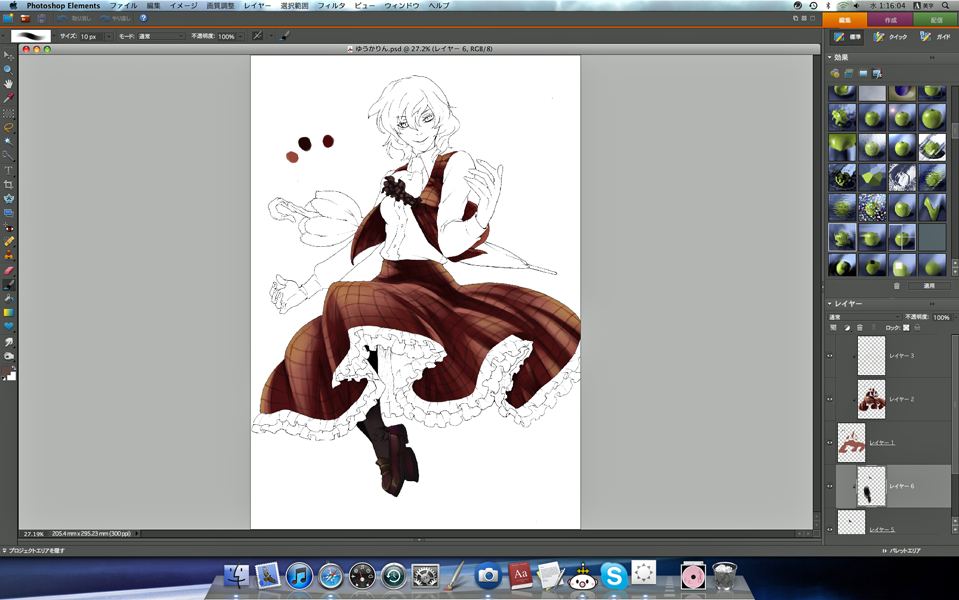The width and height of the screenshot is (959, 600).
Task: Toggle airbrush mode in options bar
Action: pos(258,36)
